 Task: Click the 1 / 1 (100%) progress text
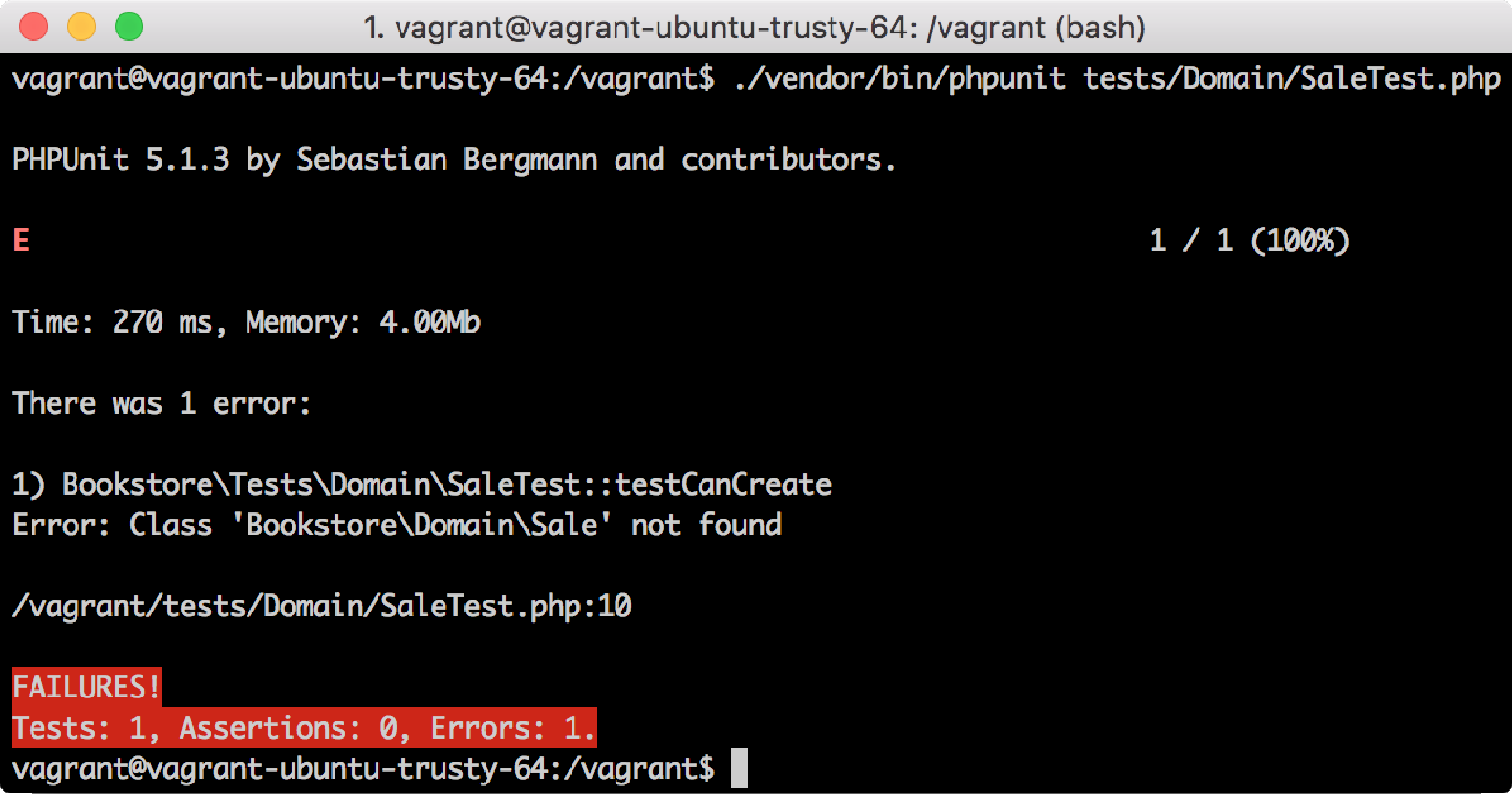[x=1248, y=241]
